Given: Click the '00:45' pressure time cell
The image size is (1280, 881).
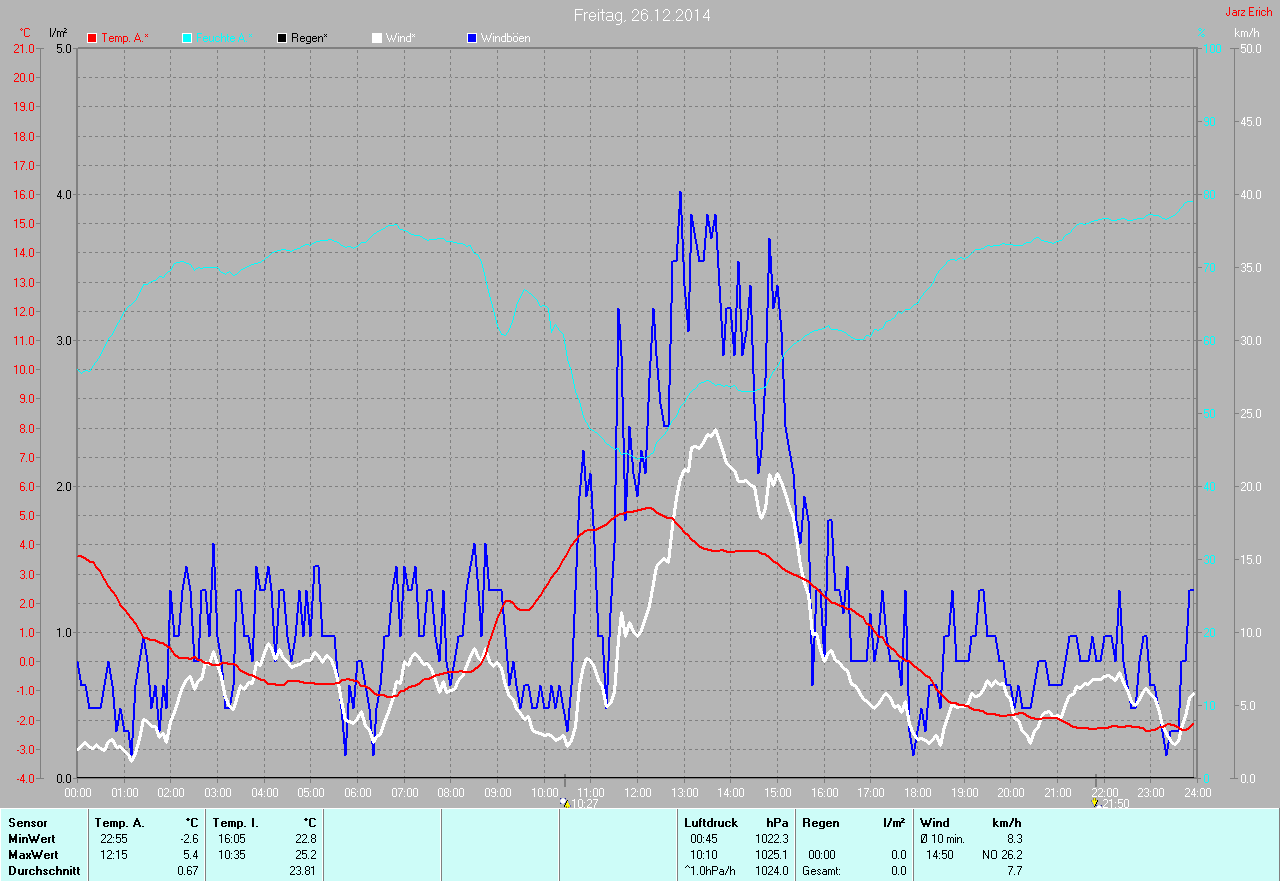Looking at the screenshot, I should tap(704, 839).
